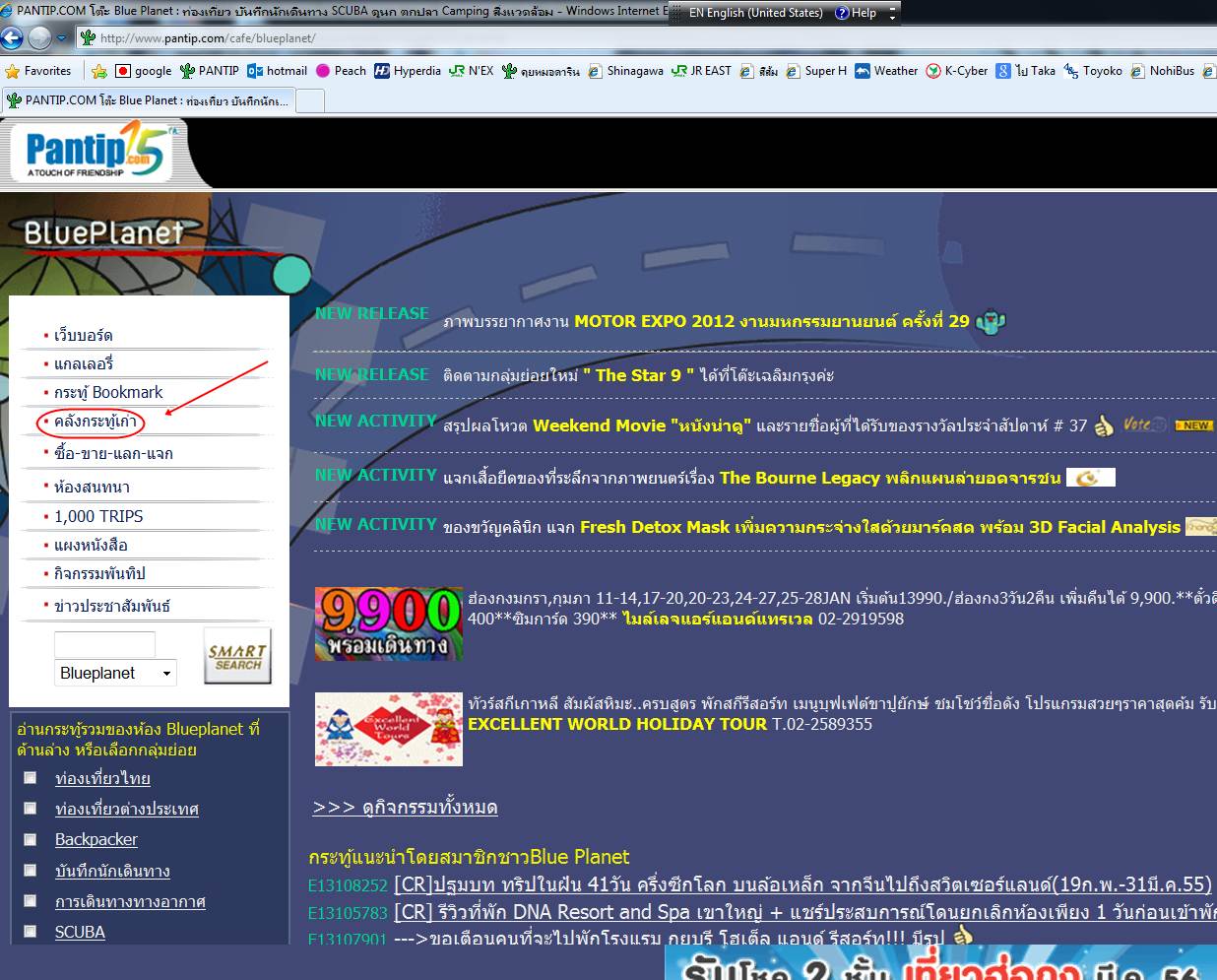Open the กิจกรรมพันทิป menu link
Screen dimensions: 1217x980
(99, 573)
